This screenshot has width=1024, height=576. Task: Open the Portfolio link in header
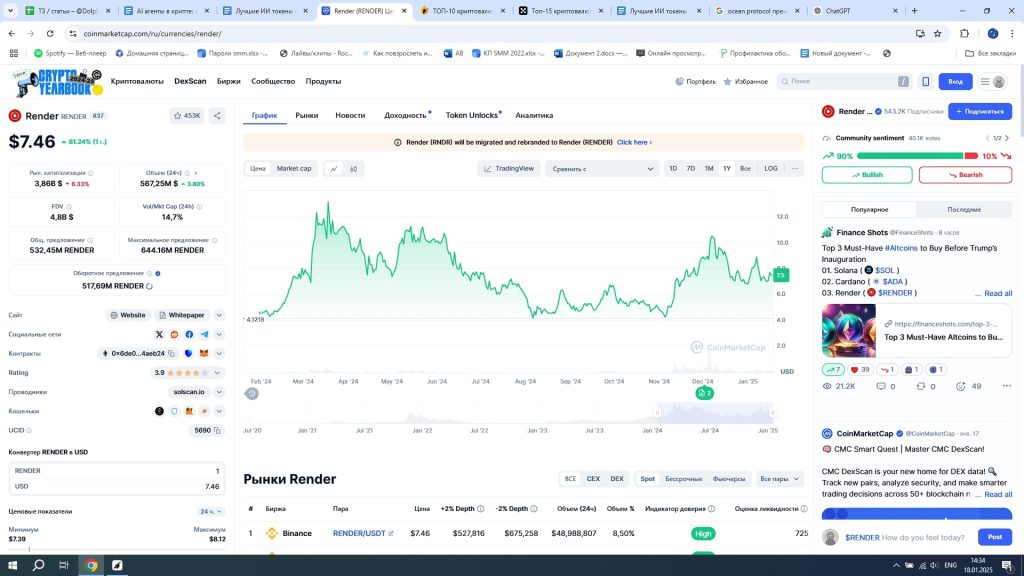[696, 82]
